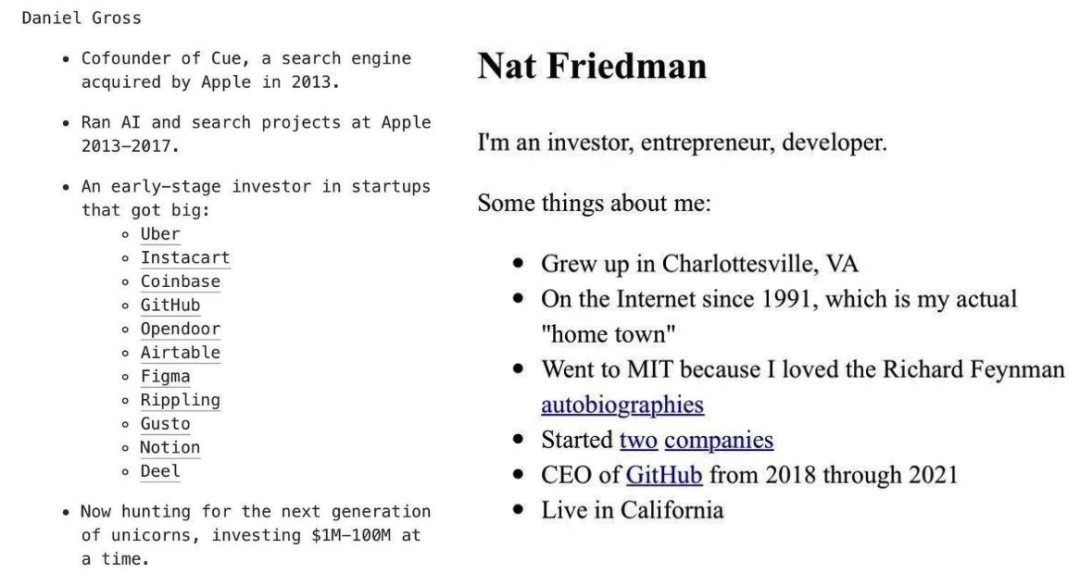The width and height of the screenshot is (1080, 574).
Task: Open the GitHub link in Daniel Gross's list
Action: click(170, 305)
